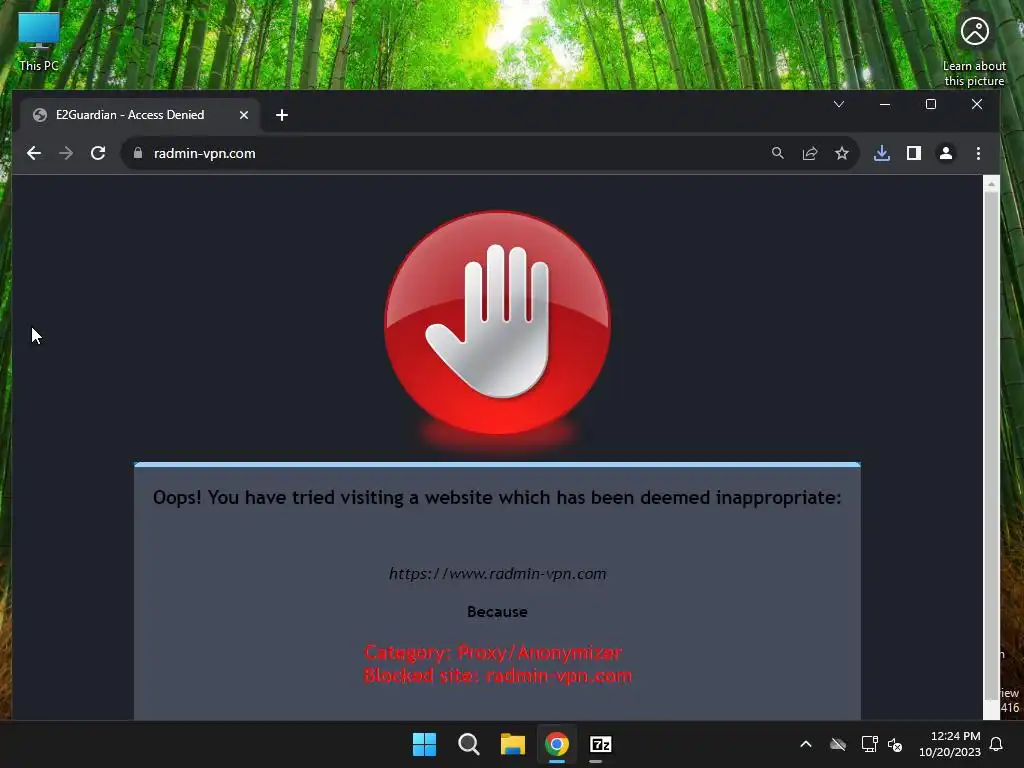The width and height of the screenshot is (1024, 768).
Task: Close the E2Guardian - Access Denied tab
Action: click(x=244, y=115)
